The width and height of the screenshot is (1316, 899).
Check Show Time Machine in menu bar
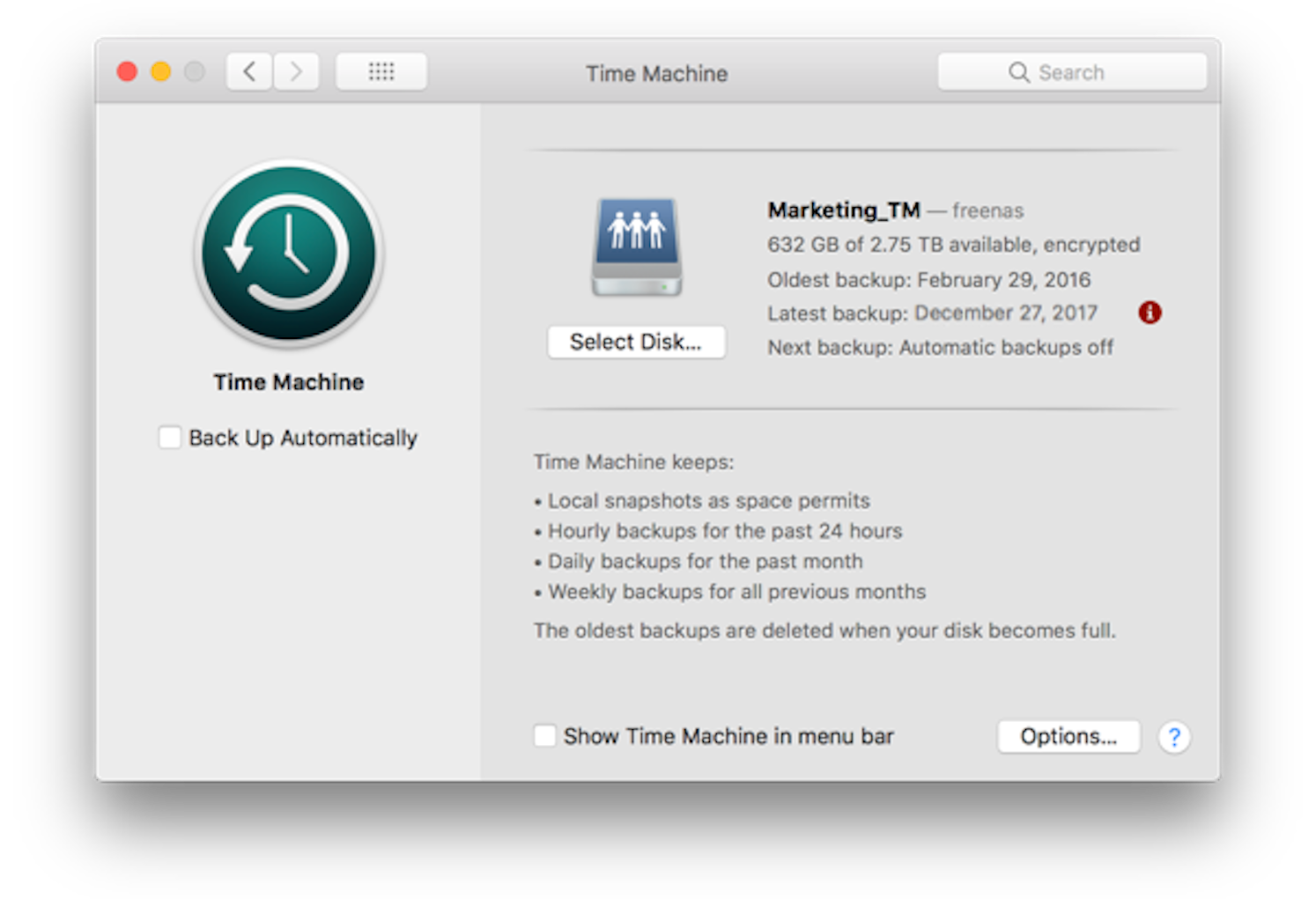544,735
